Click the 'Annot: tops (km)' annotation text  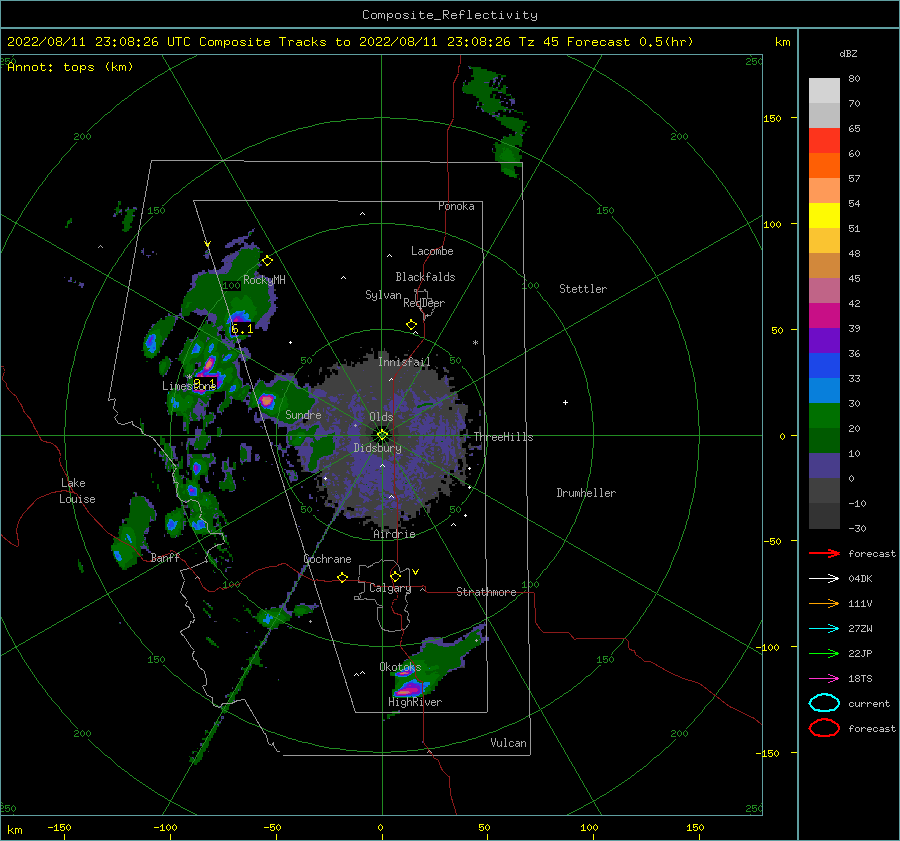pyautogui.click(x=70, y=67)
